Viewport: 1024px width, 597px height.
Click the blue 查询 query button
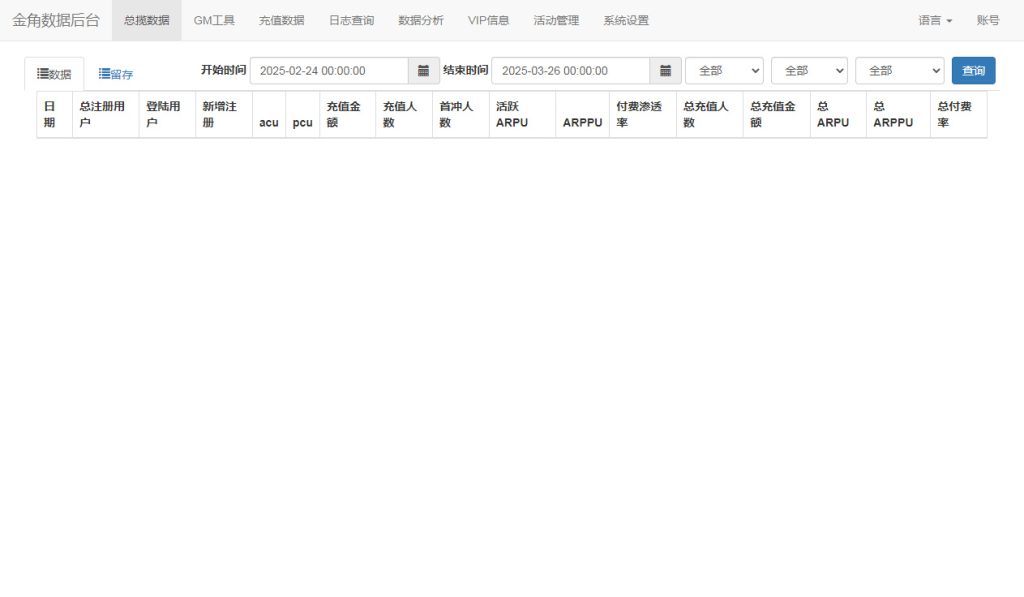coord(972,70)
